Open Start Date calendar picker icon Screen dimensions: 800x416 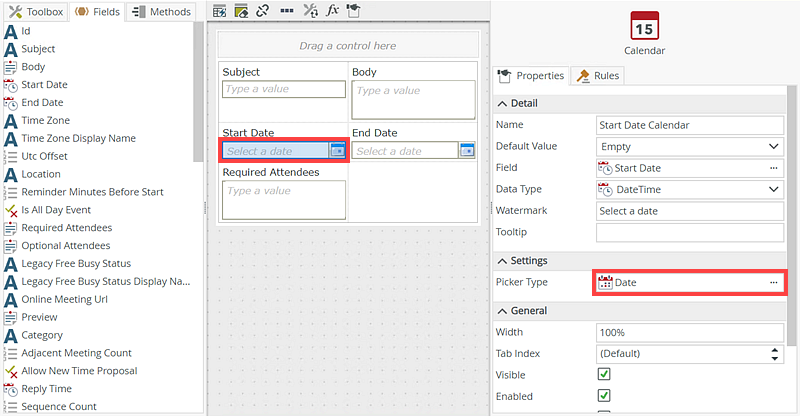point(337,151)
